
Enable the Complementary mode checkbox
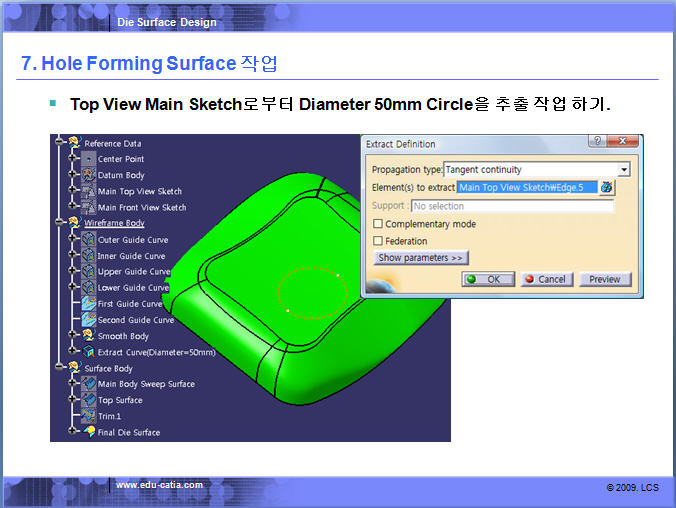378,224
